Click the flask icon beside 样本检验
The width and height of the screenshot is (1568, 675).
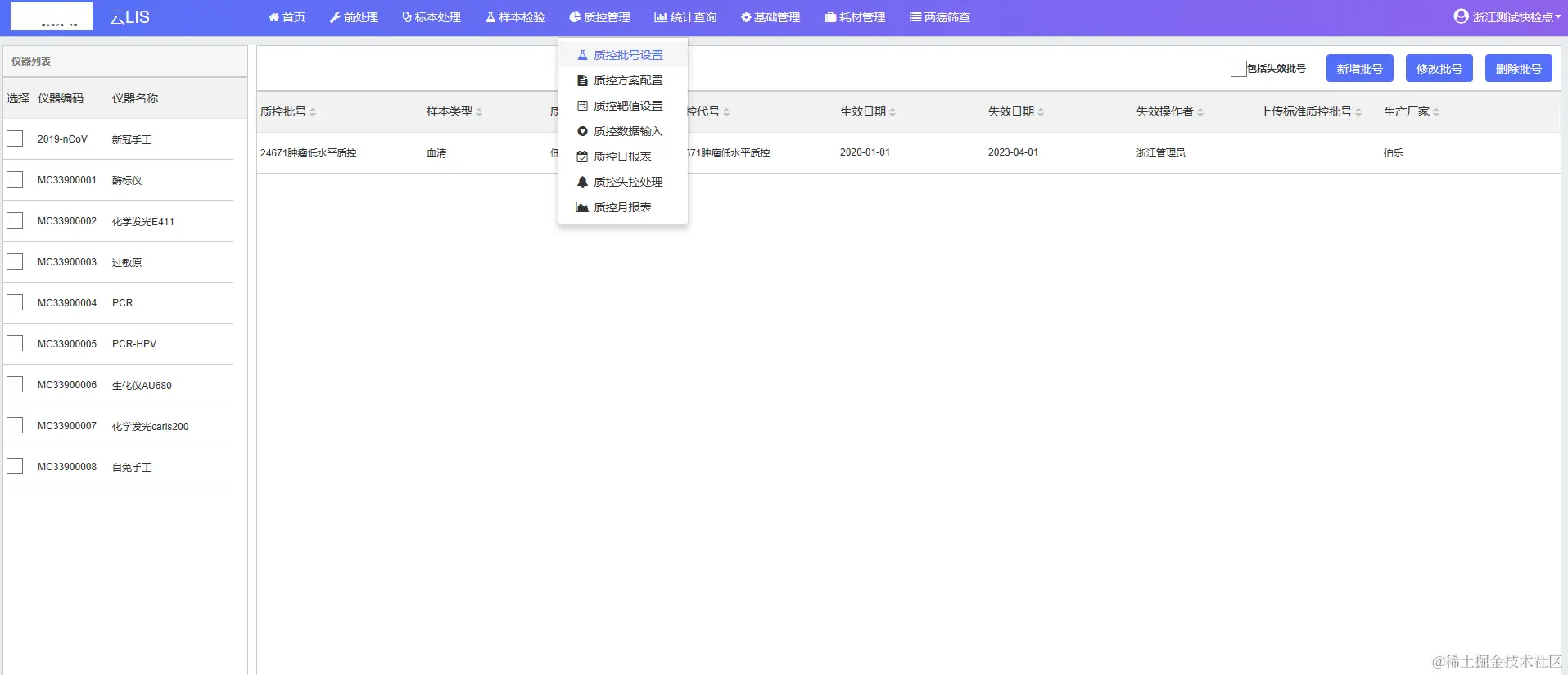(490, 17)
